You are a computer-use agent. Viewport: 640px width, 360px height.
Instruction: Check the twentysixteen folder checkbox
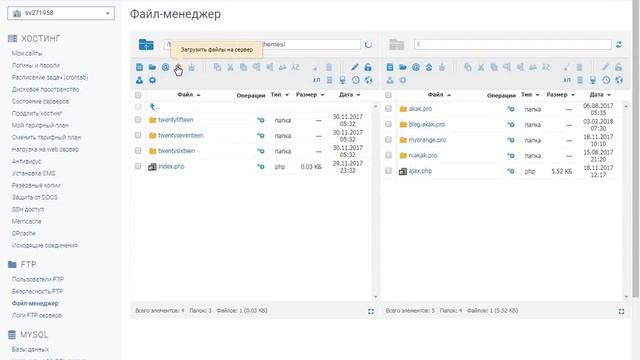click(138, 151)
